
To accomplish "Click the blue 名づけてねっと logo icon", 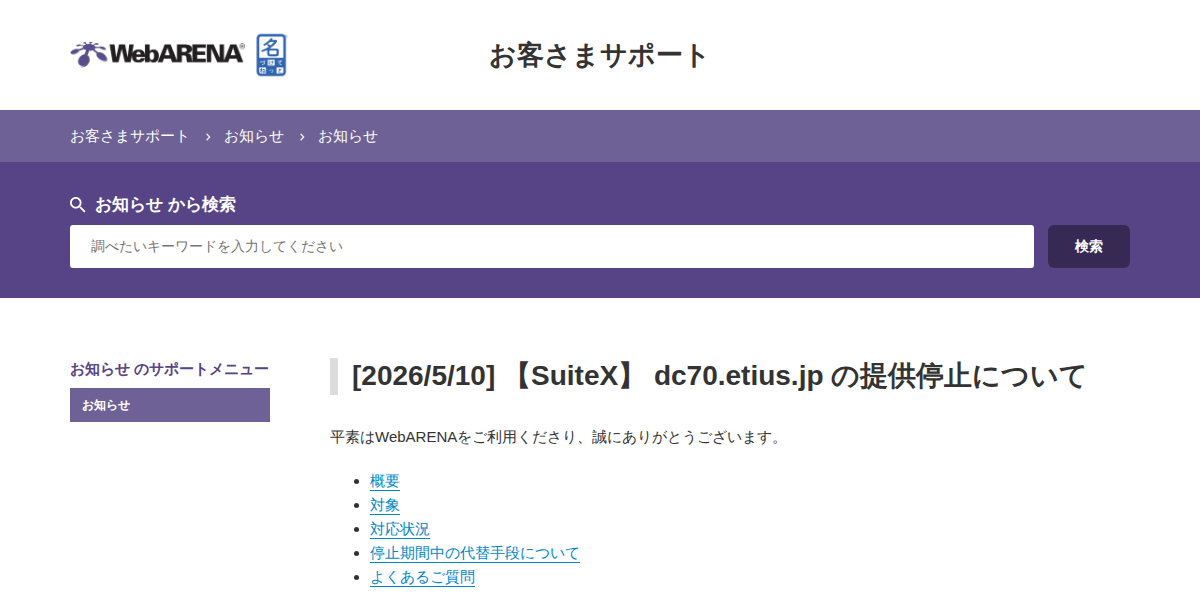I will point(272,55).
